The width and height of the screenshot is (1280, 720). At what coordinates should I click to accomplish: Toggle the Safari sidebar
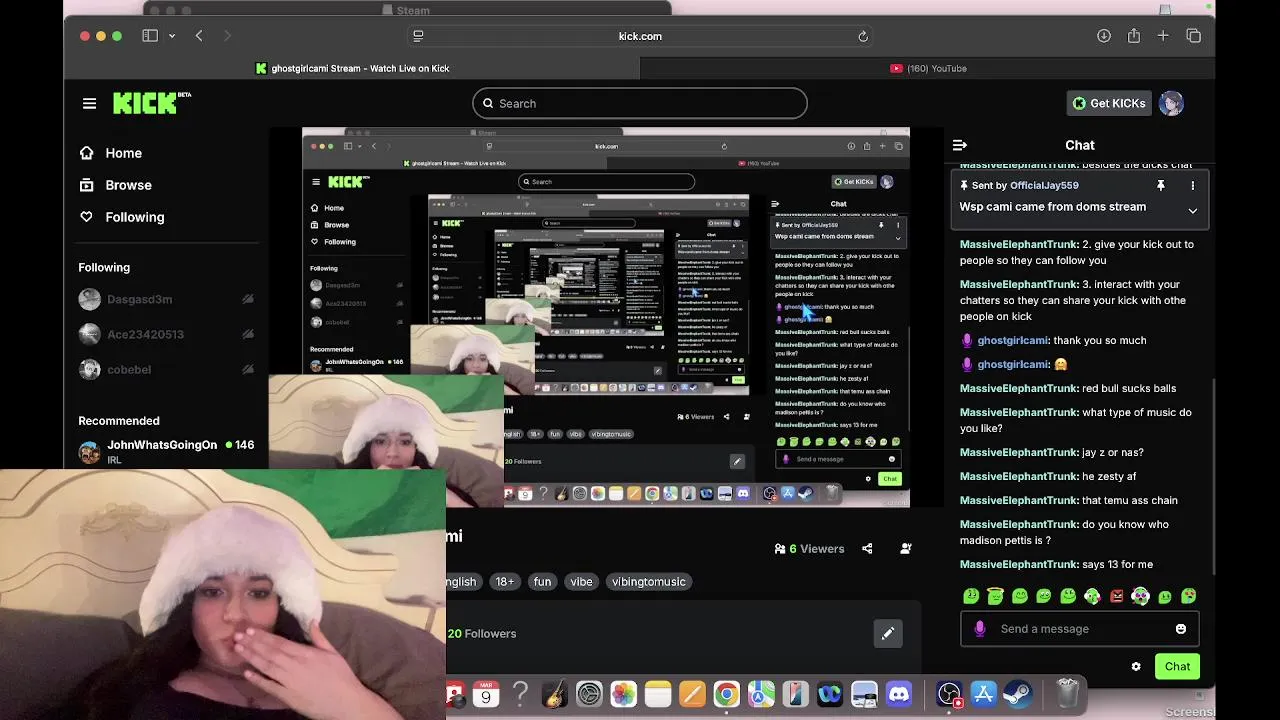[150, 36]
